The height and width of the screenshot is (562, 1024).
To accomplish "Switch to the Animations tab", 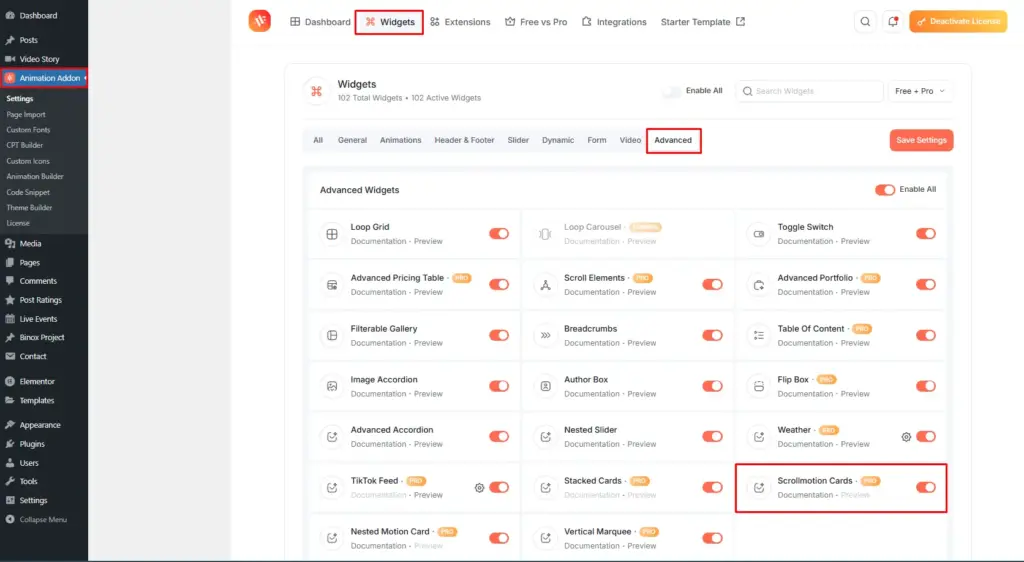I will 400,140.
